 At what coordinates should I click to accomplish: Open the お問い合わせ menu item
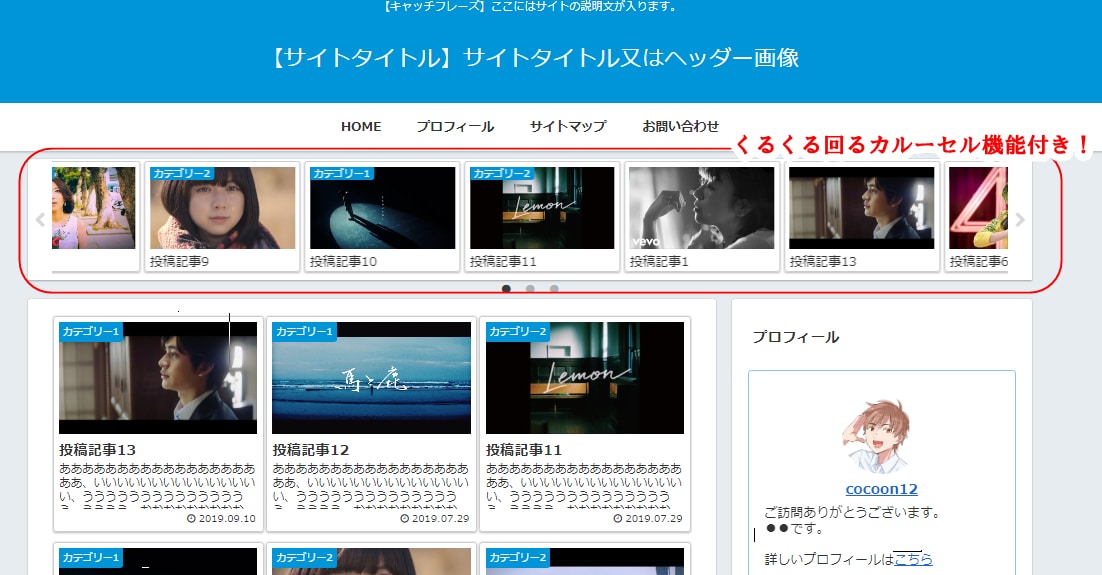click(680, 127)
